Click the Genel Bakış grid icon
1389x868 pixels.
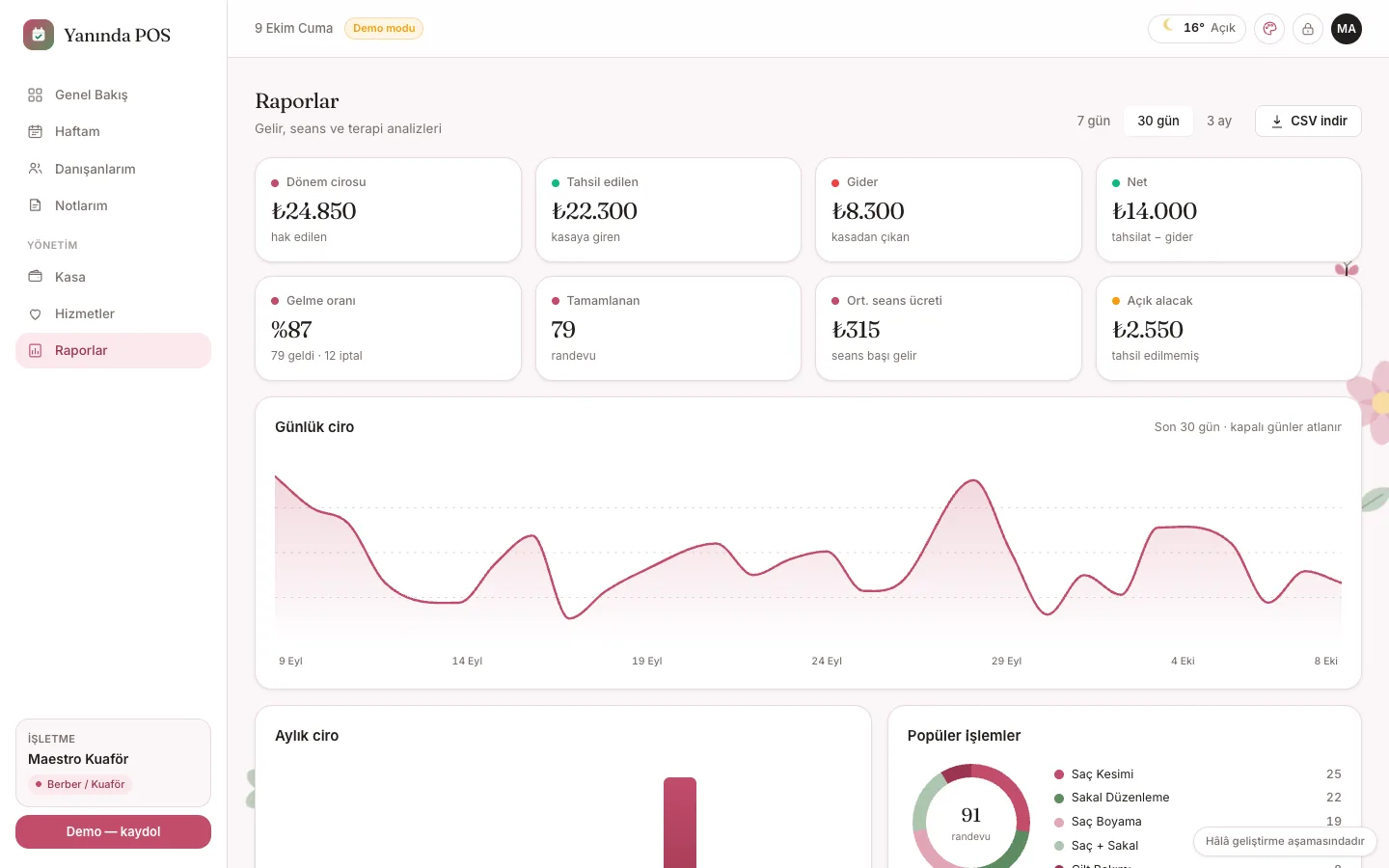coord(36,95)
